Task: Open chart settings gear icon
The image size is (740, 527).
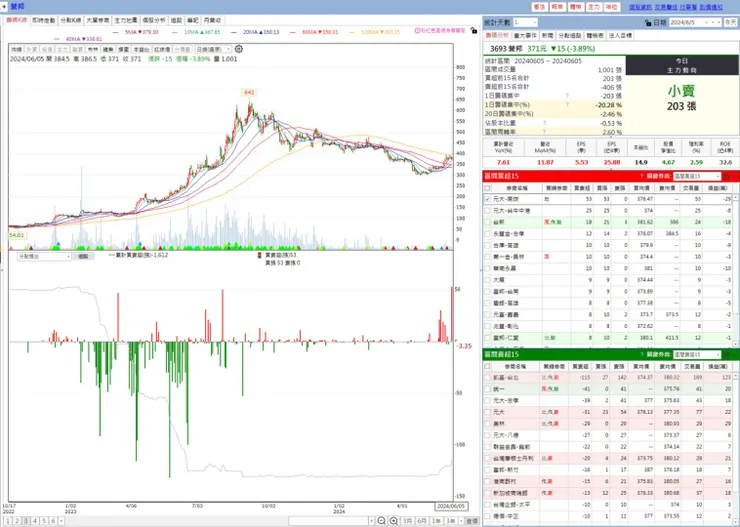Action: tap(239, 49)
